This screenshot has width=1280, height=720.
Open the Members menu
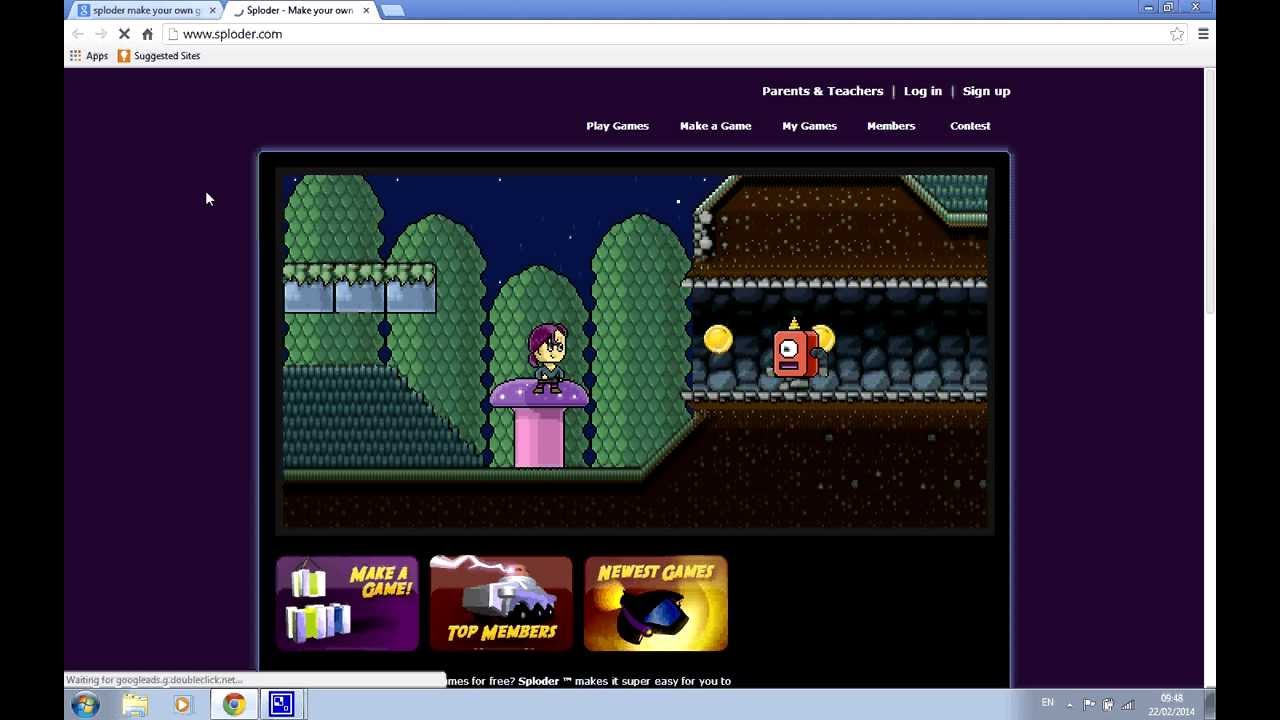891,126
